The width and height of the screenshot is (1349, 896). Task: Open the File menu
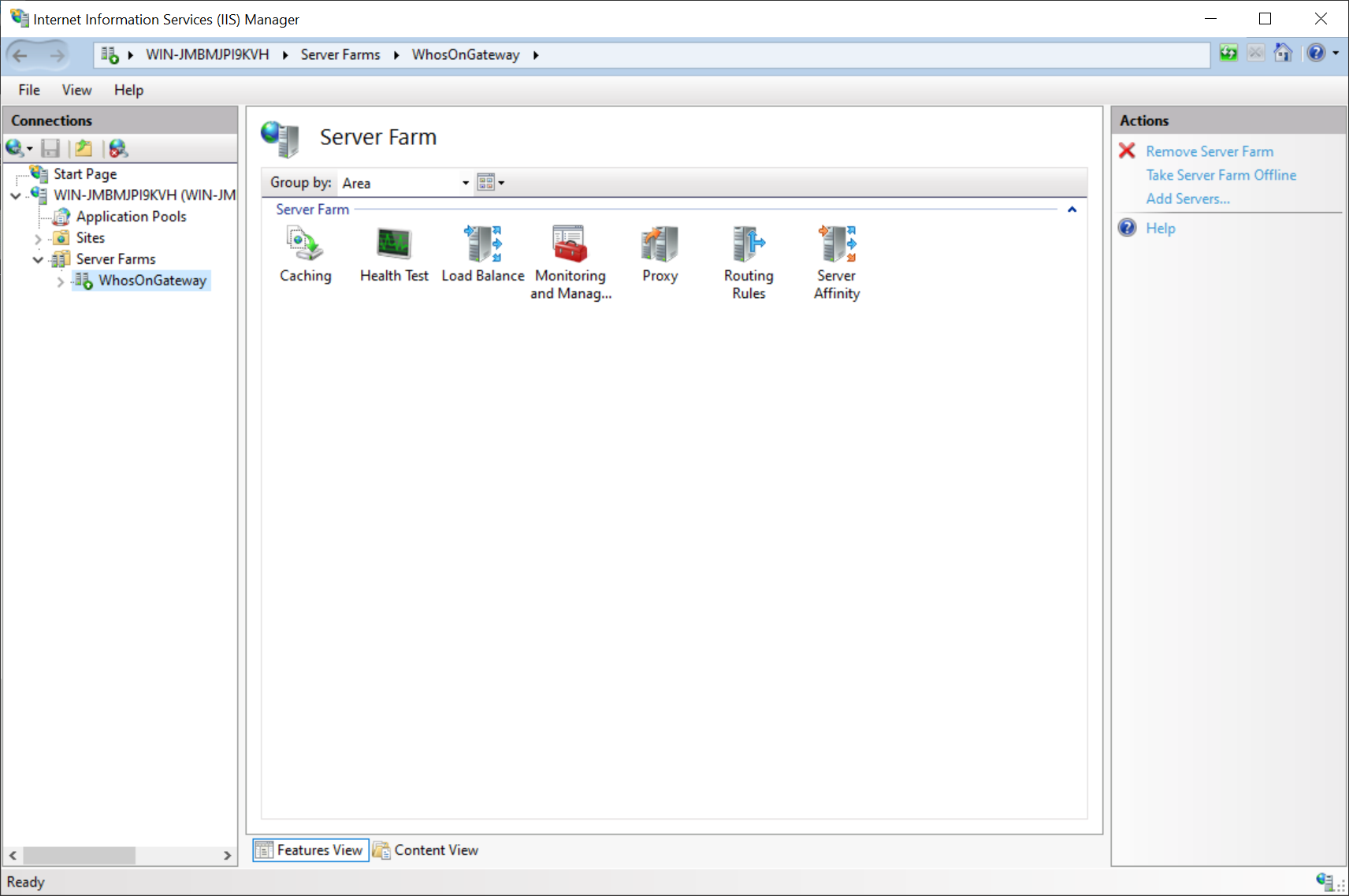(x=29, y=90)
